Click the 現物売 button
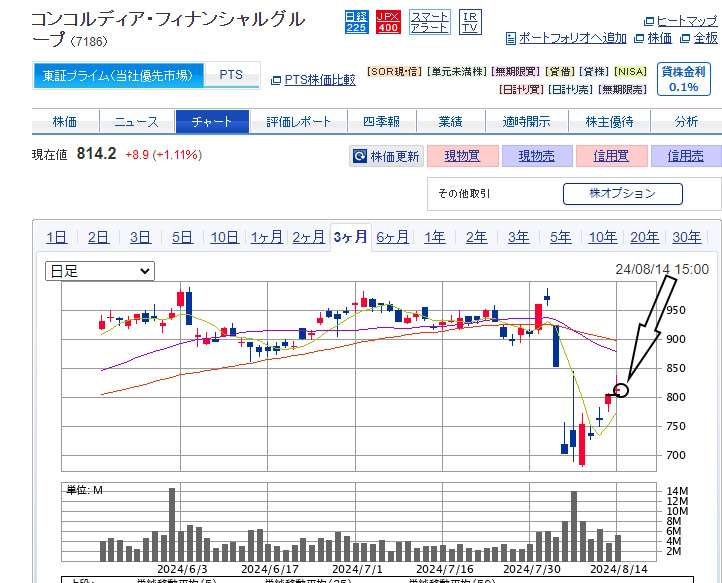Viewport: 722px width, 583px height. [537, 156]
